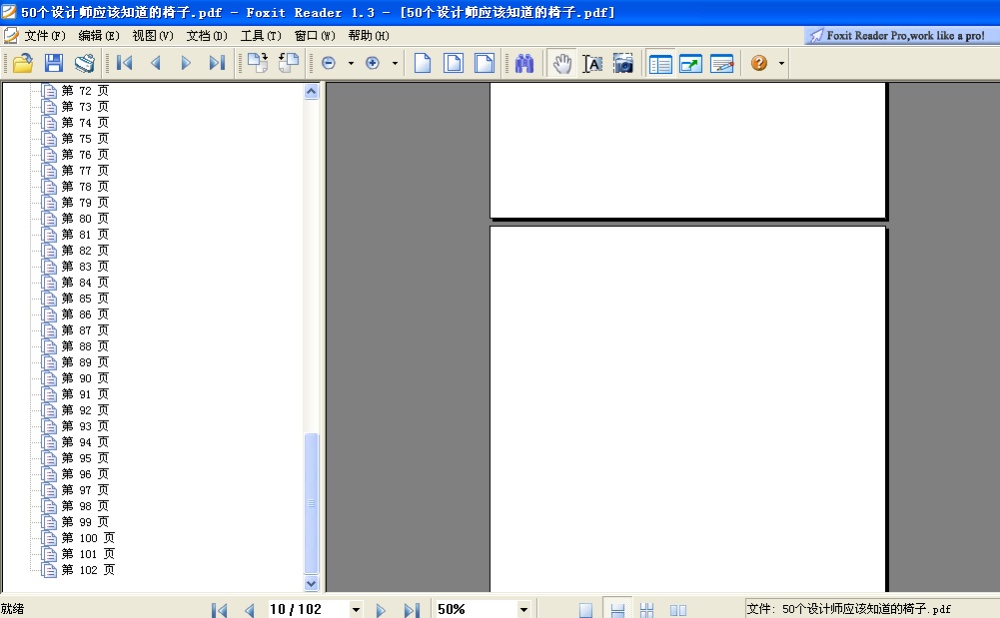The height and width of the screenshot is (618, 1000).
Task: Activate the Text Select tool
Action: point(592,63)
